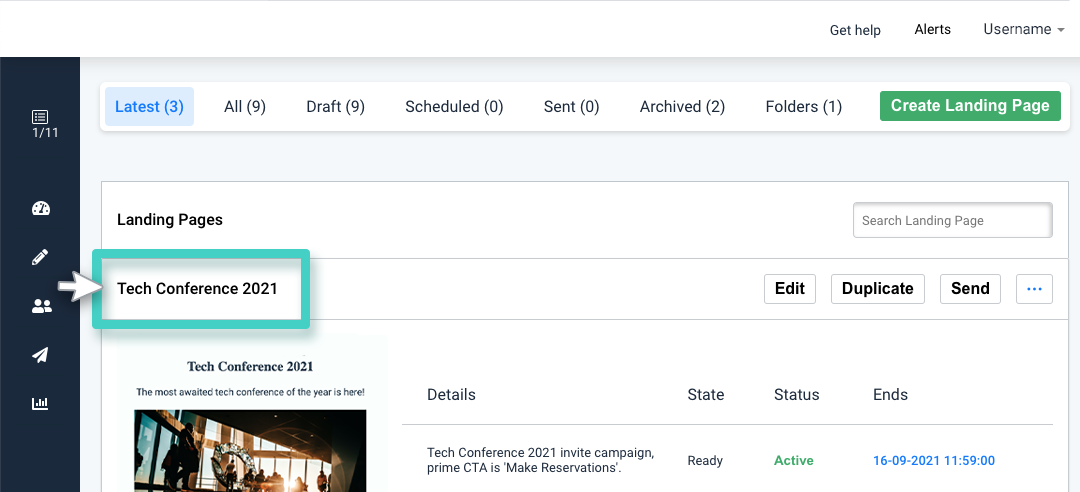
Task: Switch to the All (9) tab
Action: coord(245,107)
